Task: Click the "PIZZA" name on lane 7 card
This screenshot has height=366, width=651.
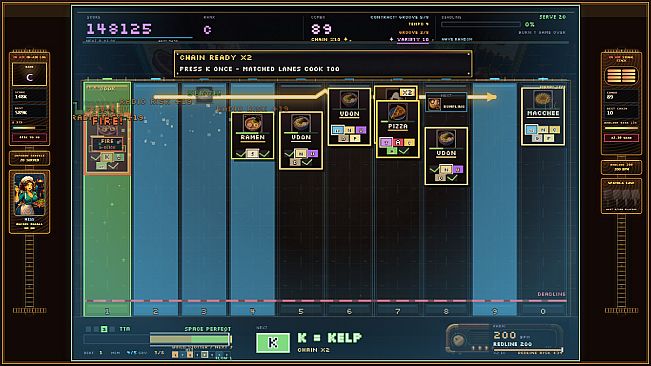Action: tap(398, 126)
